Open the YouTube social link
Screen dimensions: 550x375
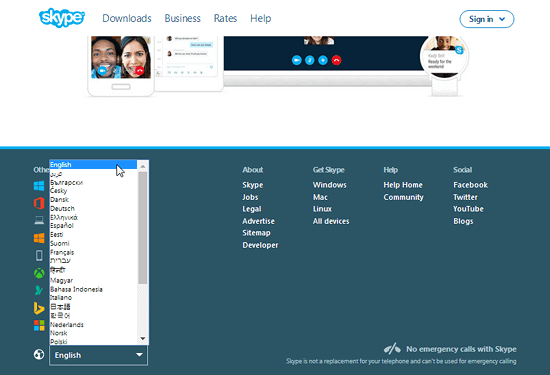click(x=468, y=209)
